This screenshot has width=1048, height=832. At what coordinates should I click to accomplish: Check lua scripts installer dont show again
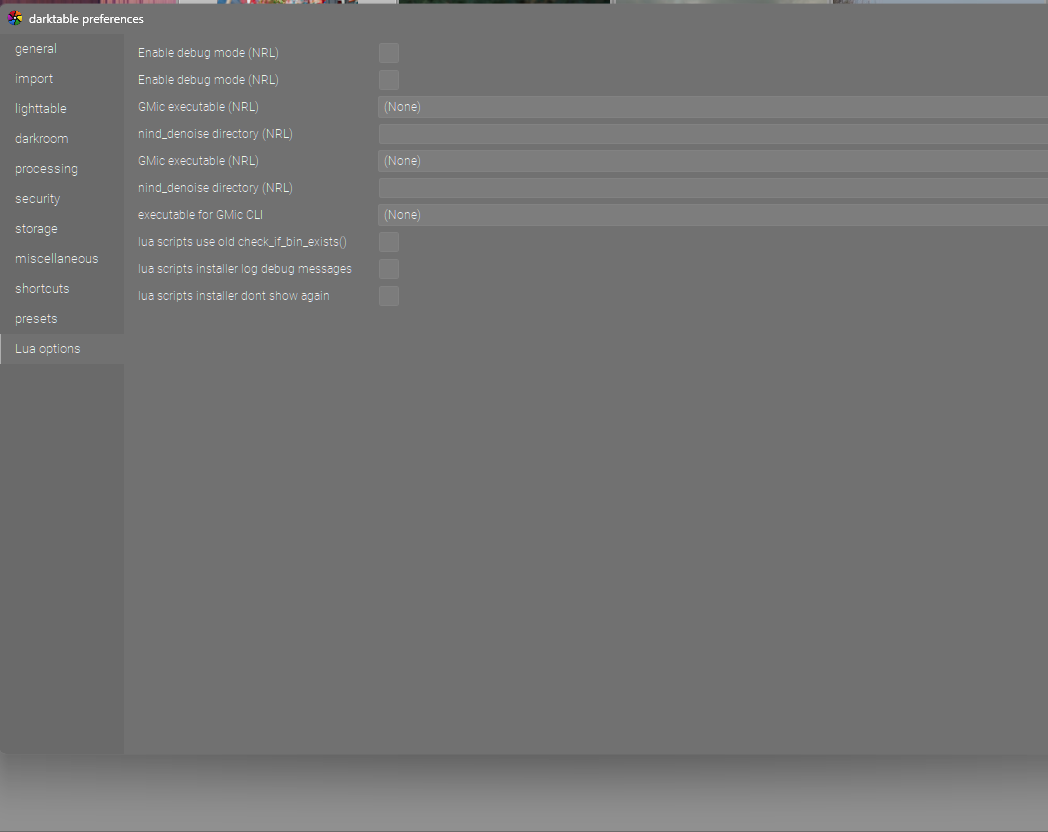tap(389, 296)
